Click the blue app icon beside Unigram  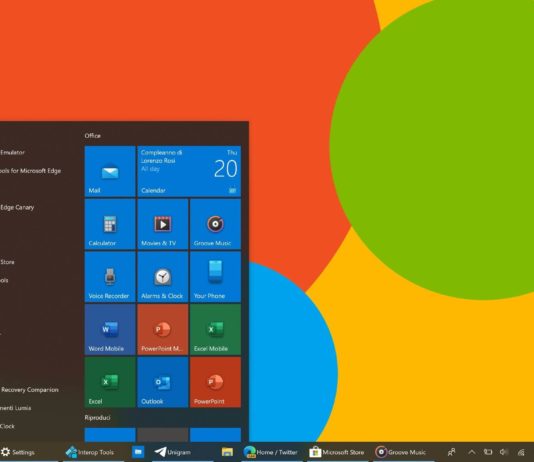click(138, 452)
